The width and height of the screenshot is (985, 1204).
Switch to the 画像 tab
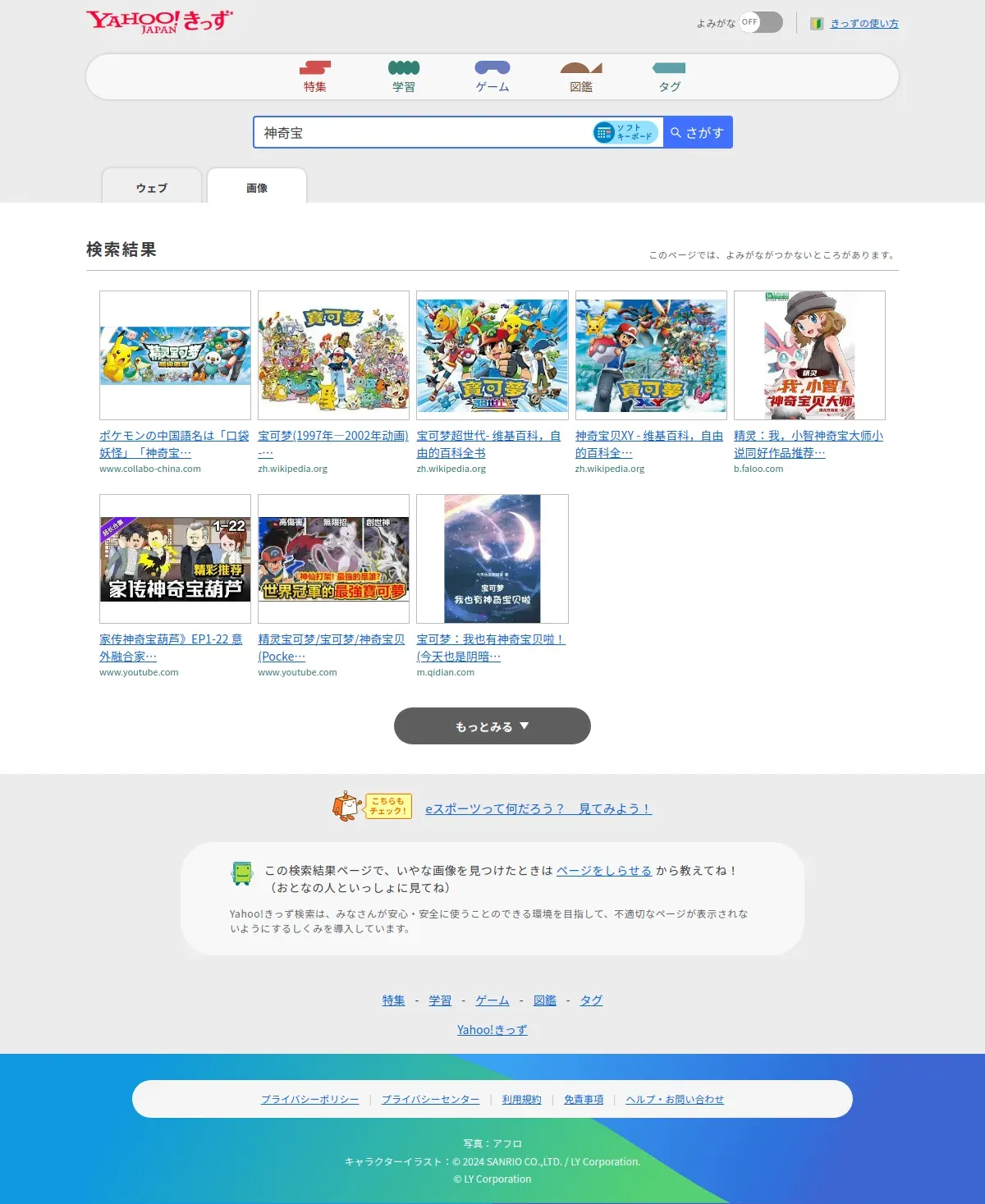point(257,187)
